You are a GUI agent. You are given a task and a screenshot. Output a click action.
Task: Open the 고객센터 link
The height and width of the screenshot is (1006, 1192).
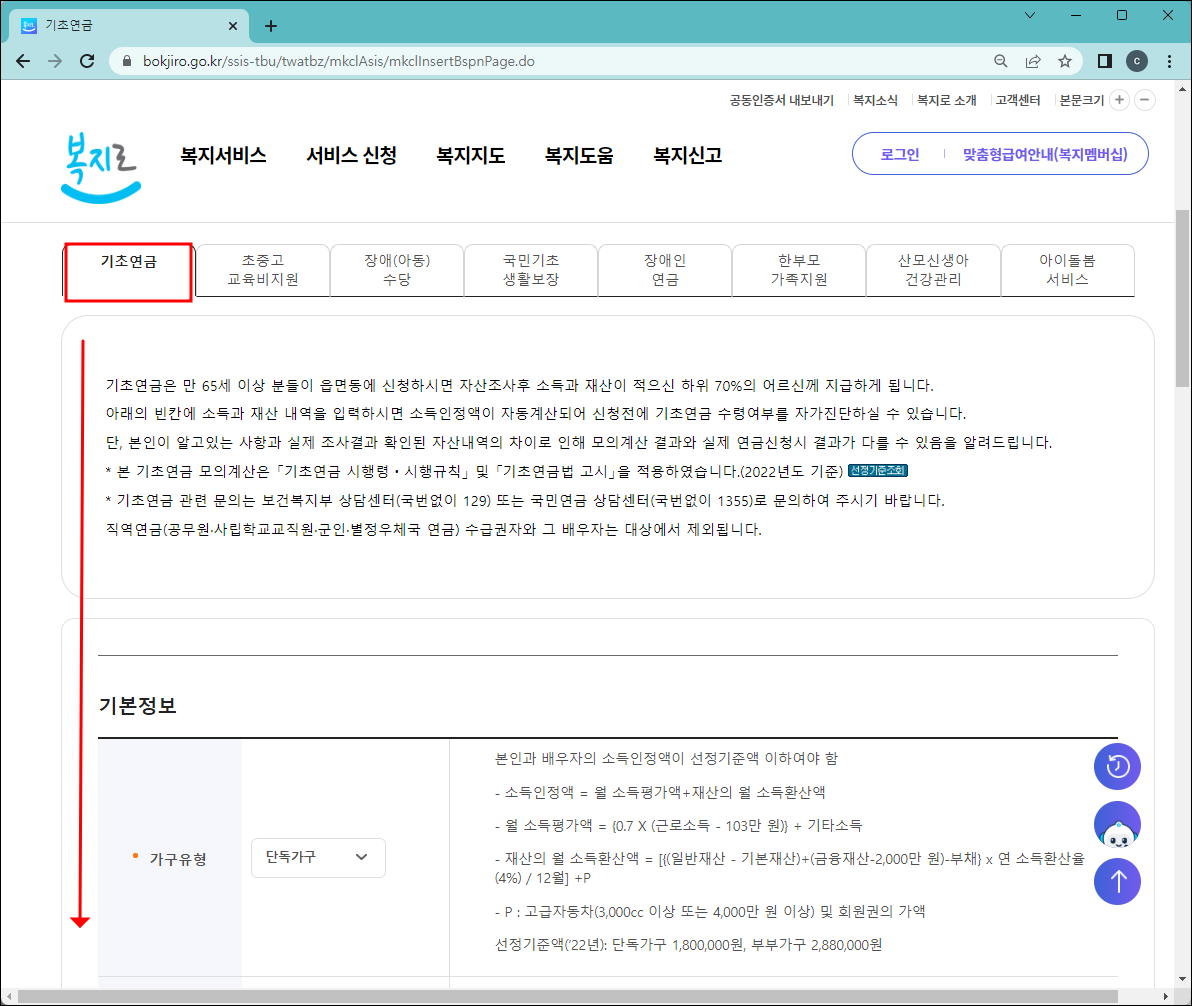coord(1018,100)
